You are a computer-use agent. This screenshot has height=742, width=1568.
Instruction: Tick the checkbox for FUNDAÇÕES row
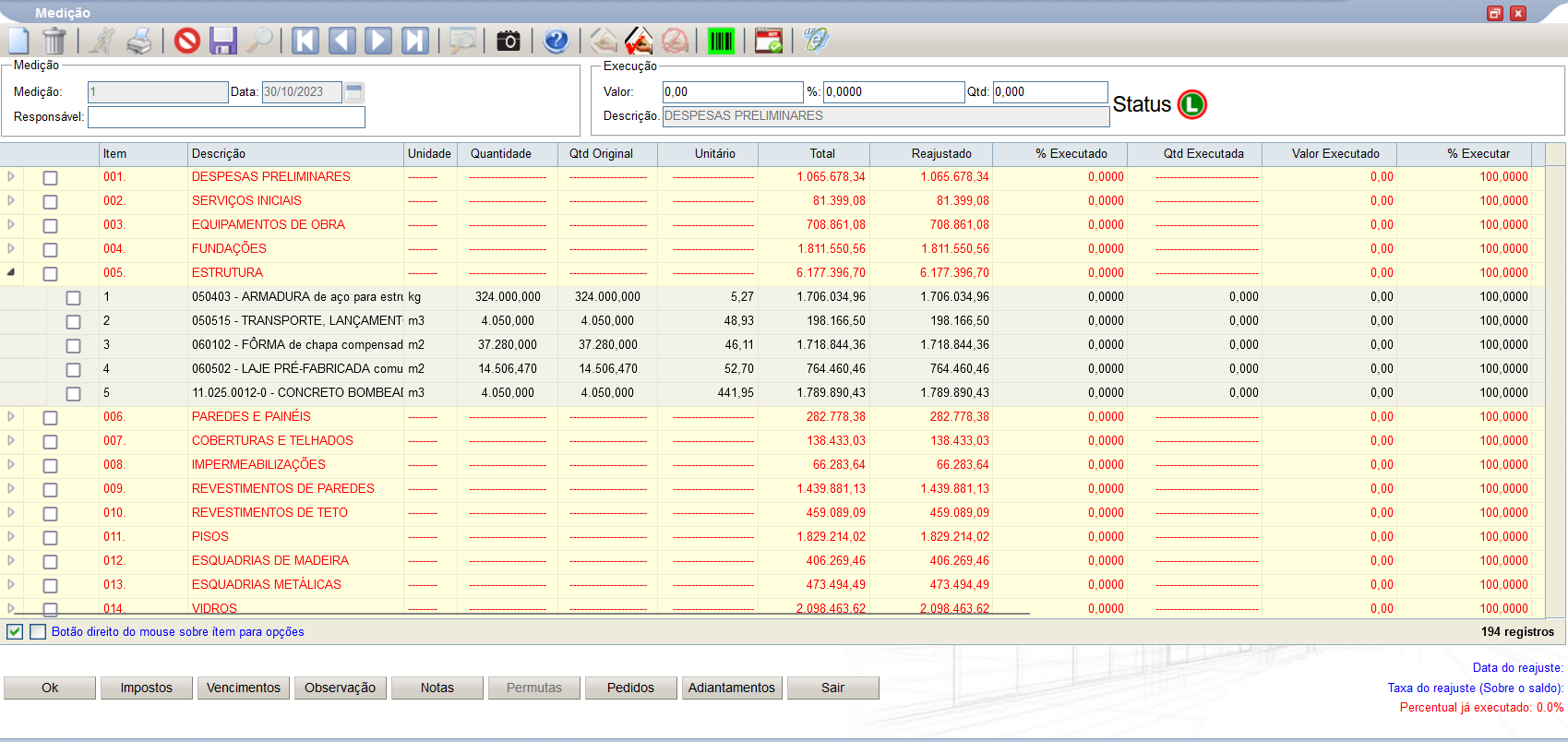pyautogui.click(x=51, y=250)
